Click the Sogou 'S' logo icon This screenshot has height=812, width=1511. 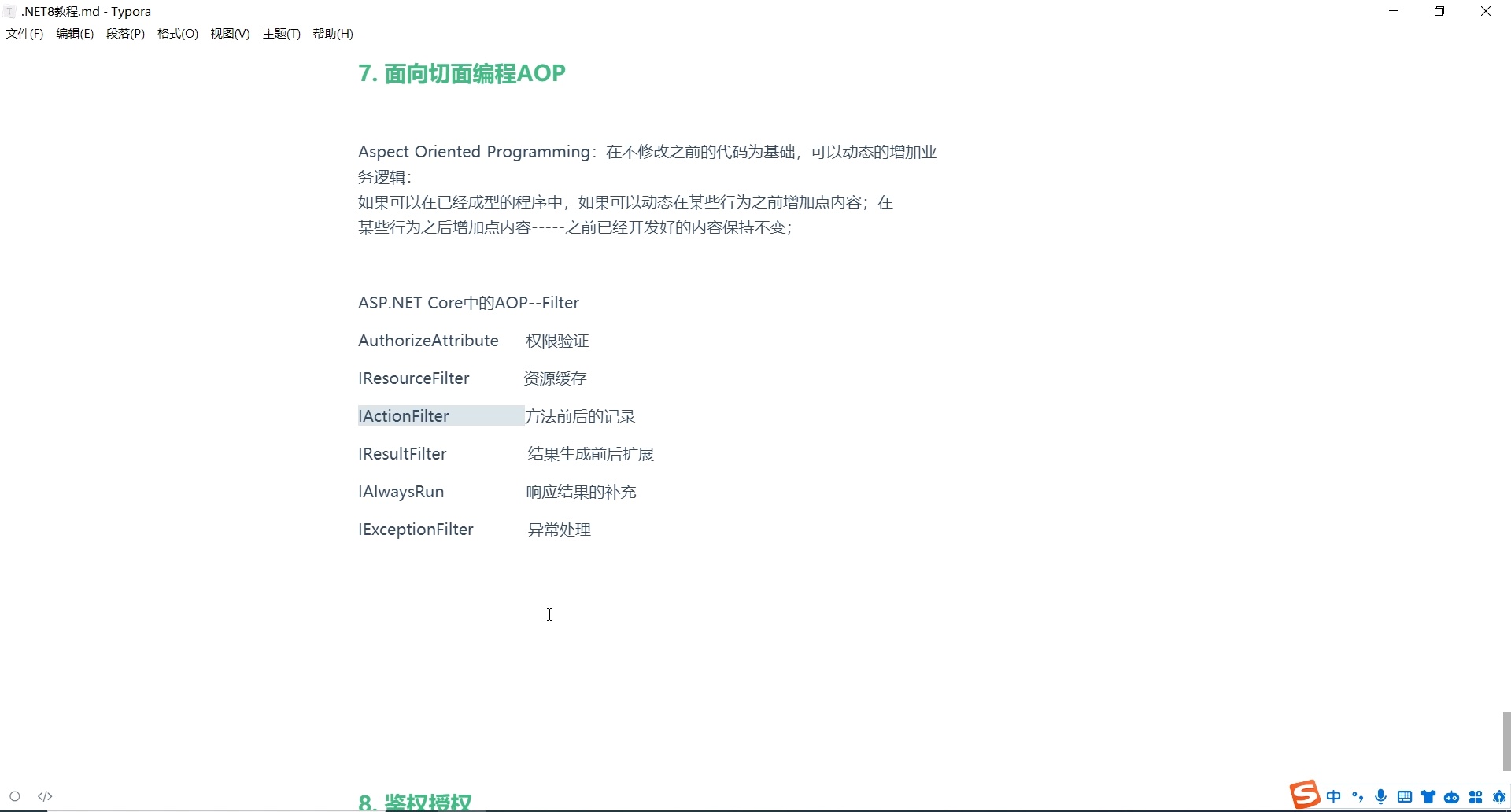1304,795
